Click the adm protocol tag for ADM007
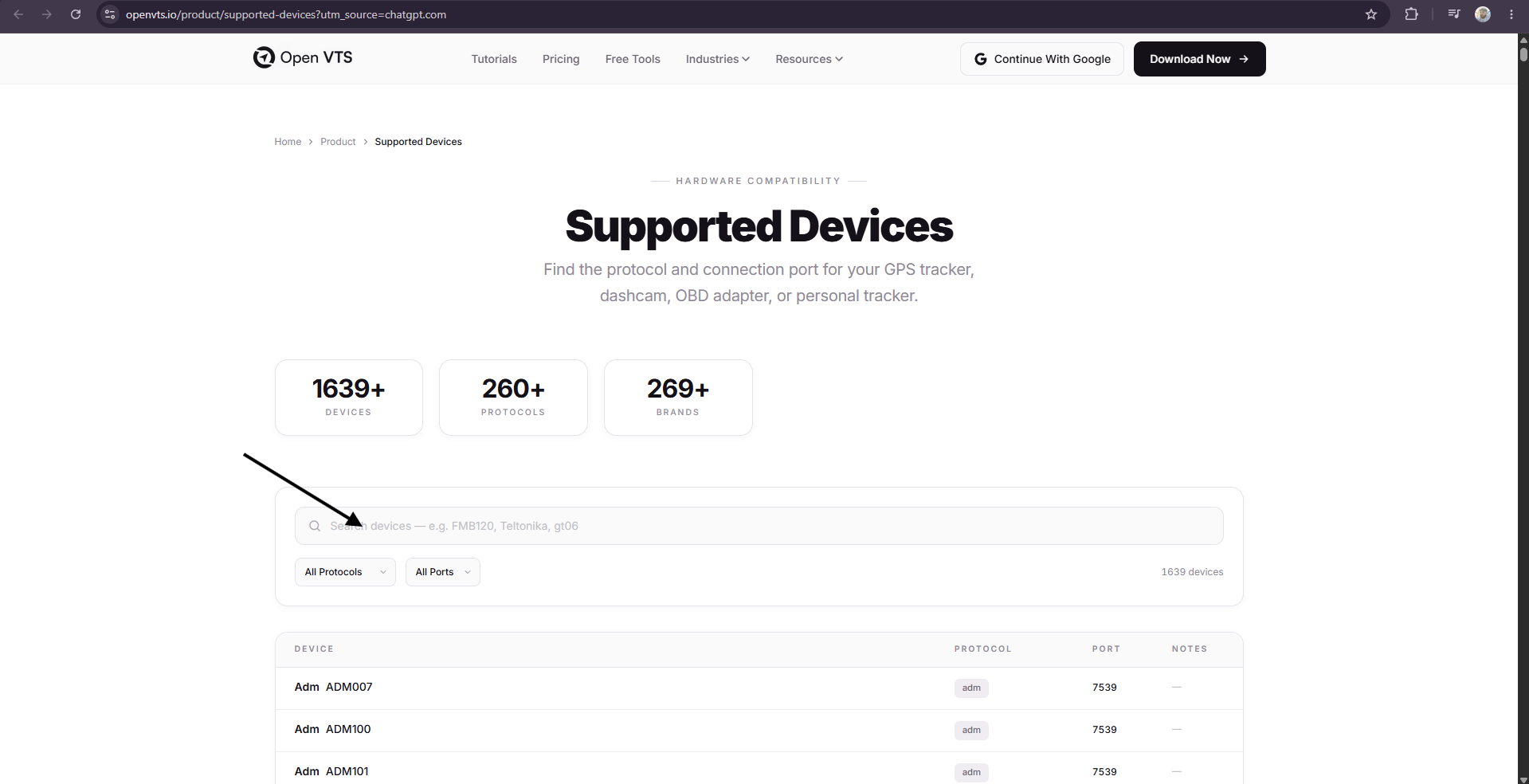 [x=971, y=688]
